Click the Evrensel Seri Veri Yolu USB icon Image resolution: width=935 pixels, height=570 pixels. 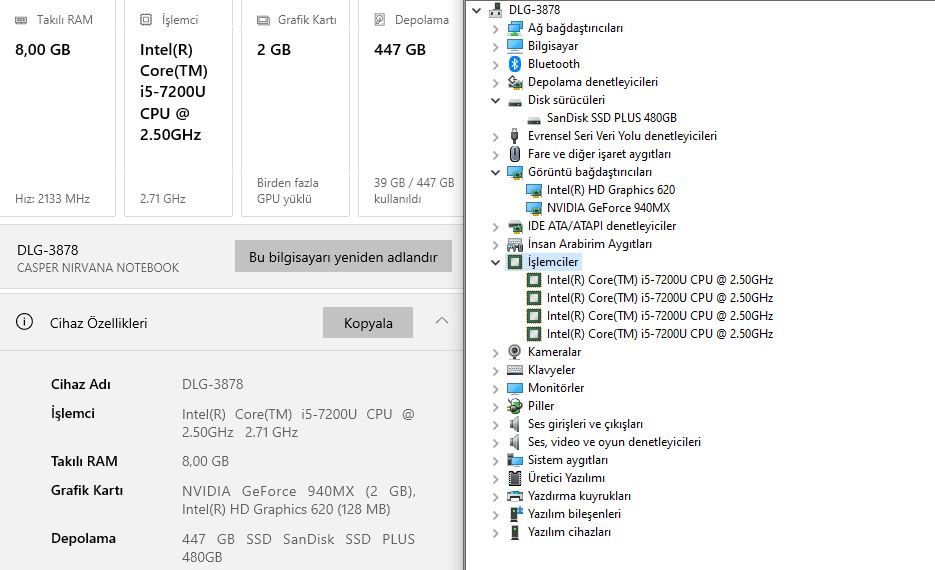coord(515,136)
